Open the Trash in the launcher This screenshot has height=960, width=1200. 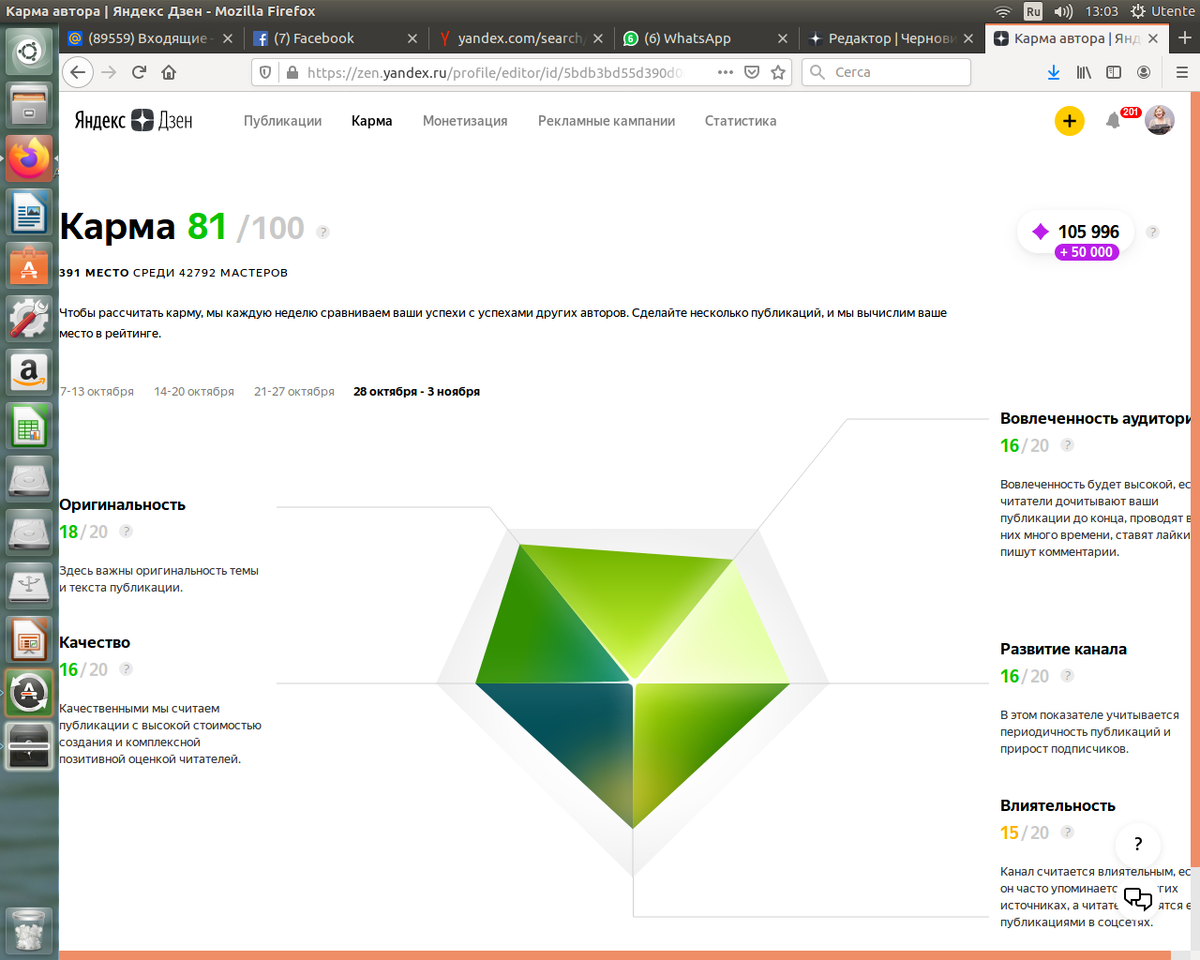pyautogui.click(x=29, y=931)
